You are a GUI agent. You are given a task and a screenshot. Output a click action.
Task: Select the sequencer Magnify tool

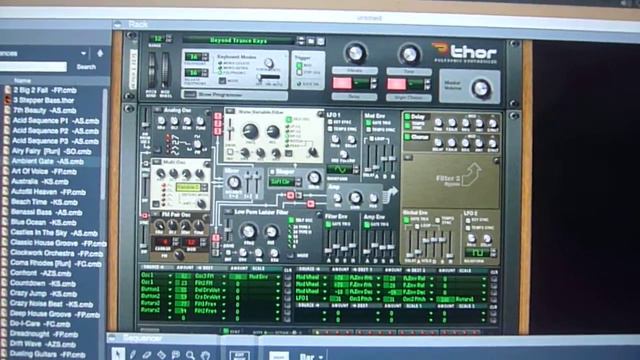point(190,355)
